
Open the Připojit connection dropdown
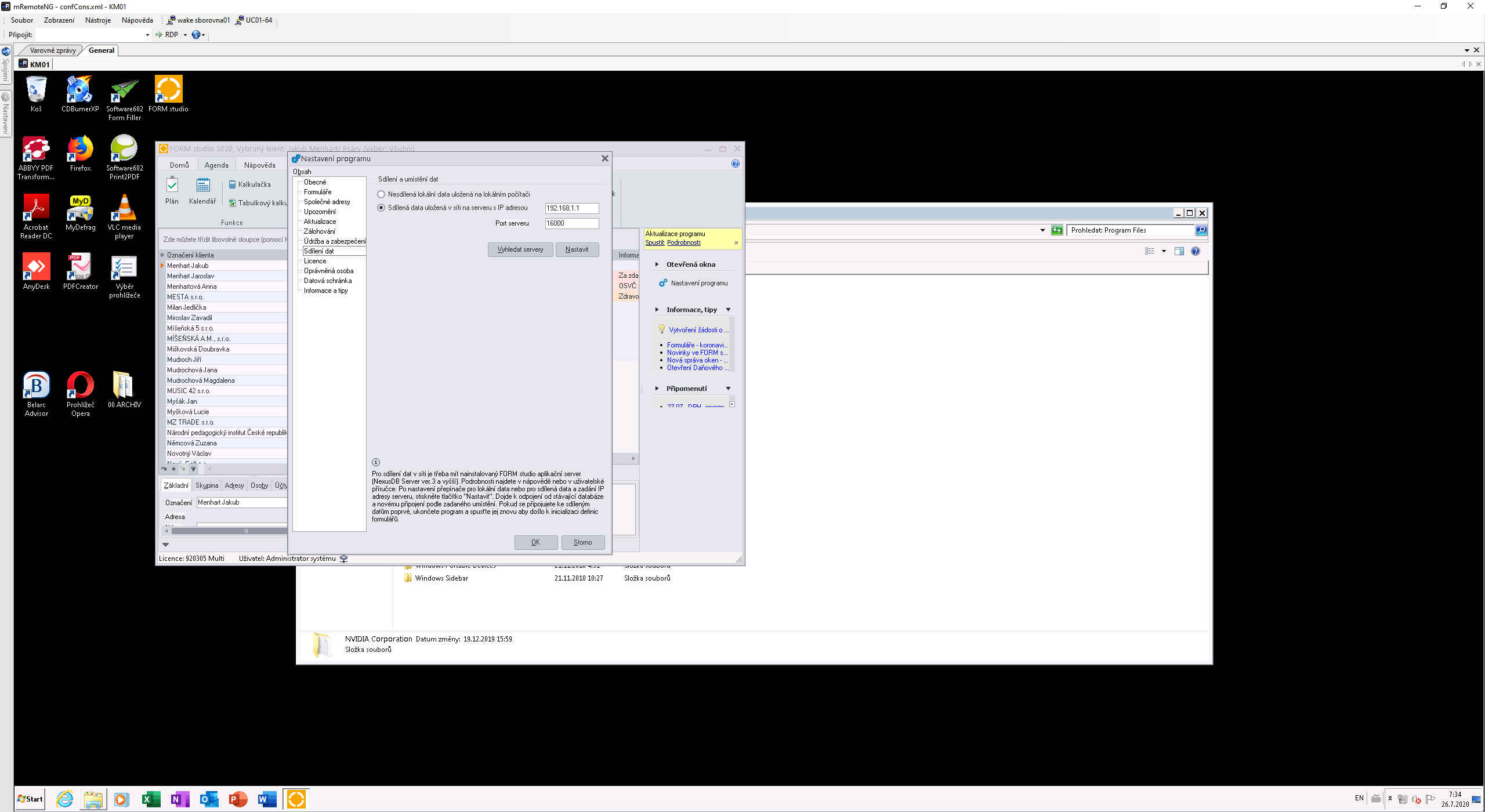point(147,35)
